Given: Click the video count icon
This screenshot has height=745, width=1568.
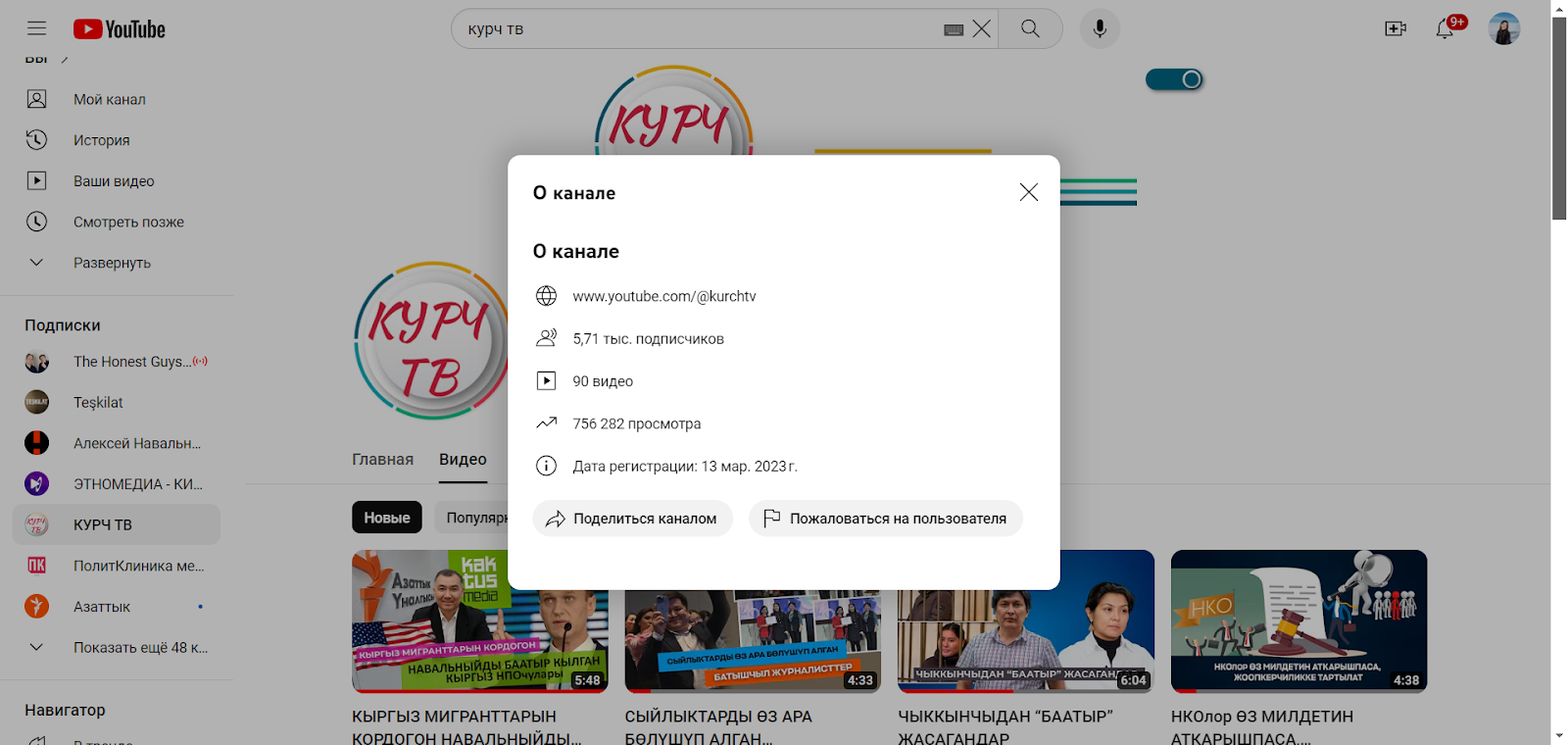Looking at the screenshot, I should [x=546, y=380].
